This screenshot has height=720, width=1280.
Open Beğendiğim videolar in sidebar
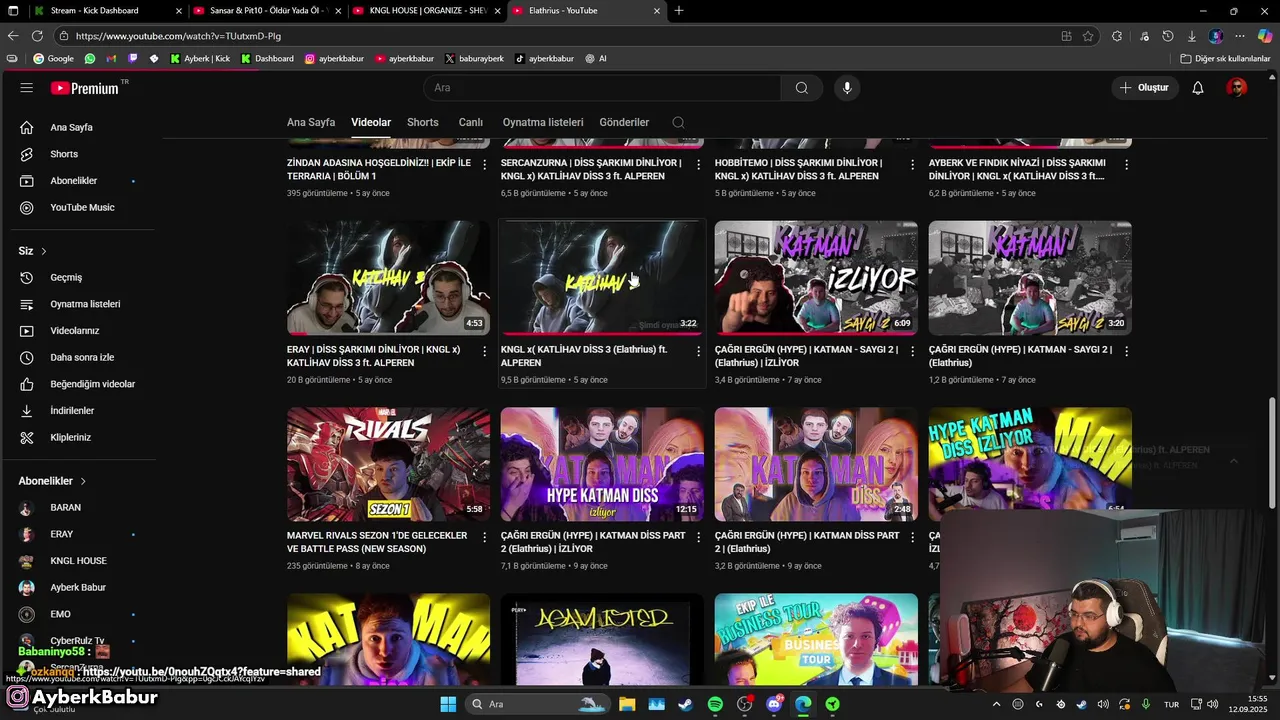pyautogui.click(x=92, y=384)
